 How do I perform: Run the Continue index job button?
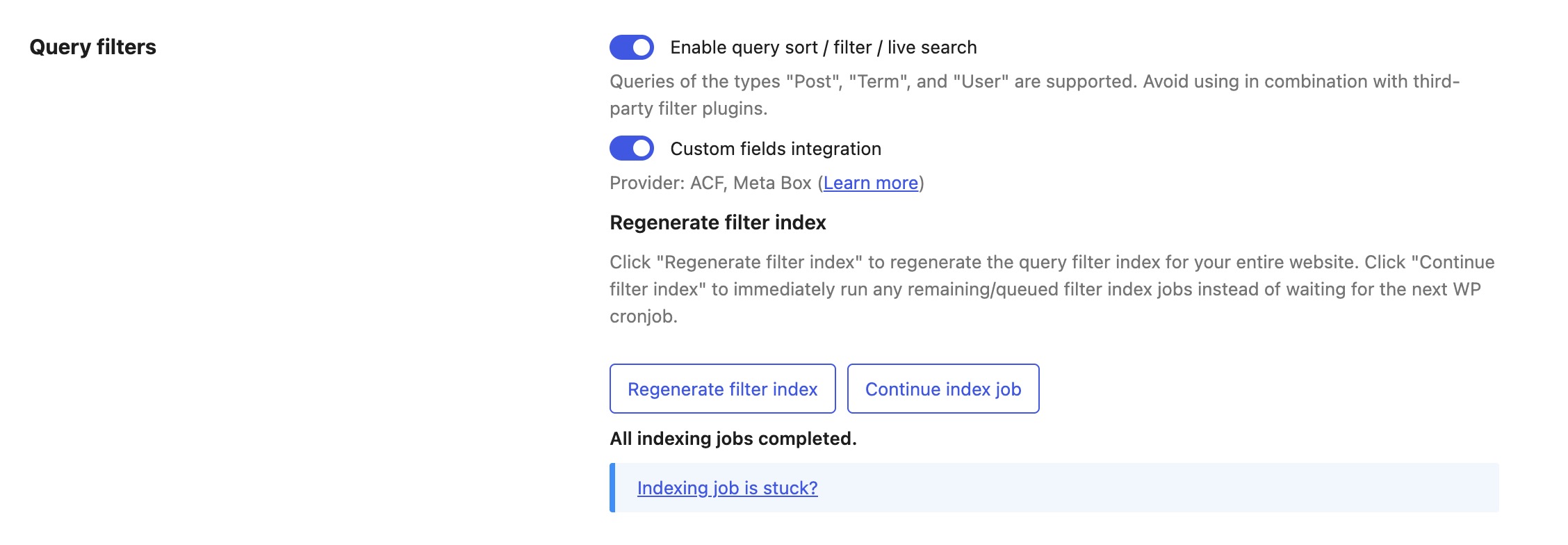943,389
